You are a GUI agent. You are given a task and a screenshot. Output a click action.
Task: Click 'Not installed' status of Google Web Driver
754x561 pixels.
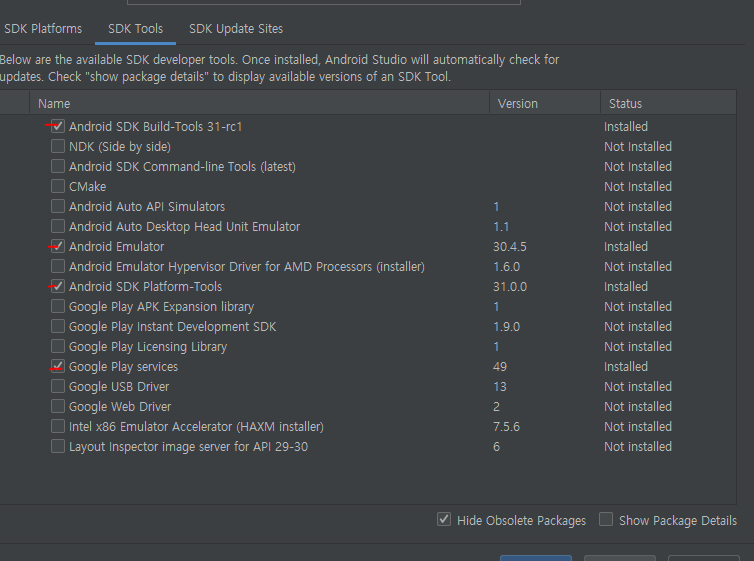638,407
